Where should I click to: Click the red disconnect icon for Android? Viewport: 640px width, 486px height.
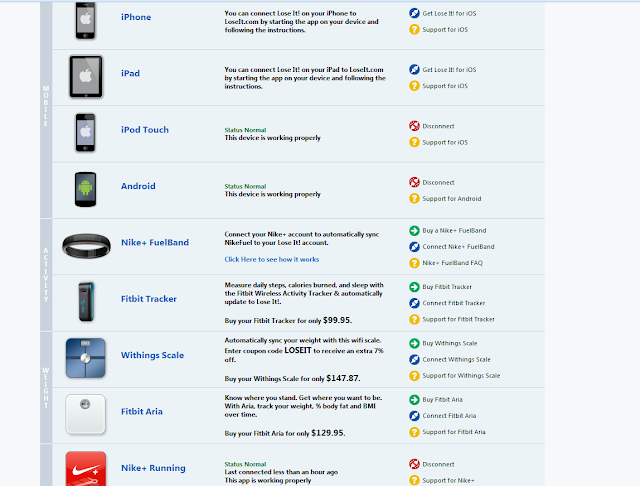click(x=414, y=182)
